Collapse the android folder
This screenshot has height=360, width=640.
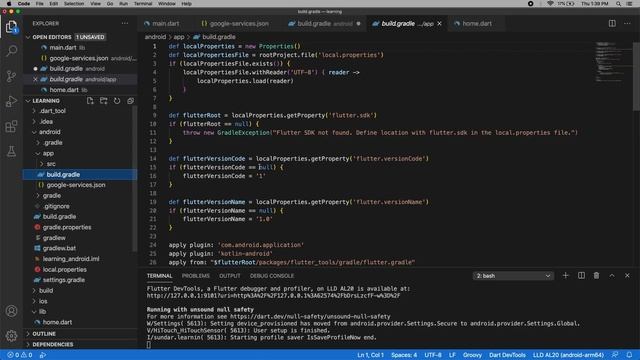(x=50, y=132)
